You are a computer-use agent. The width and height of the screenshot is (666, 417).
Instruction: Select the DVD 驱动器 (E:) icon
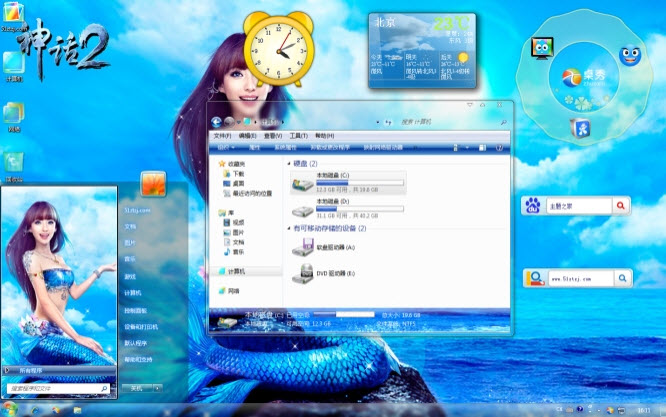point(303,274)
